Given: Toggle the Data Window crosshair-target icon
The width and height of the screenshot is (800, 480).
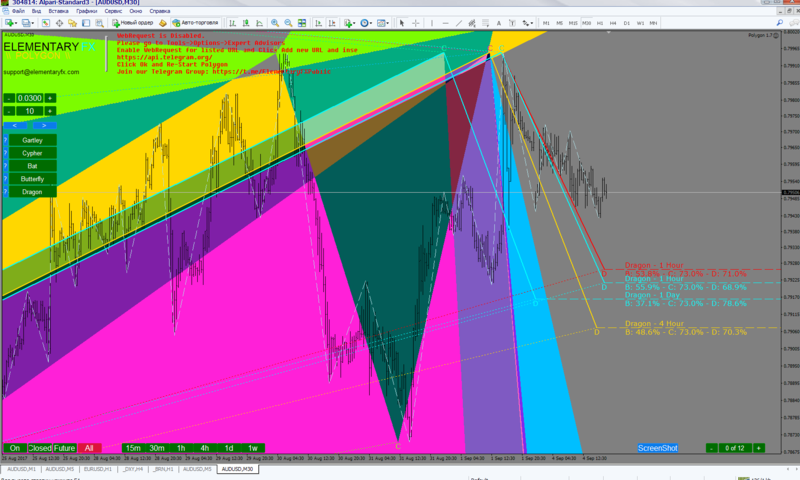Looking at the screenshot, I should [59, 23].
